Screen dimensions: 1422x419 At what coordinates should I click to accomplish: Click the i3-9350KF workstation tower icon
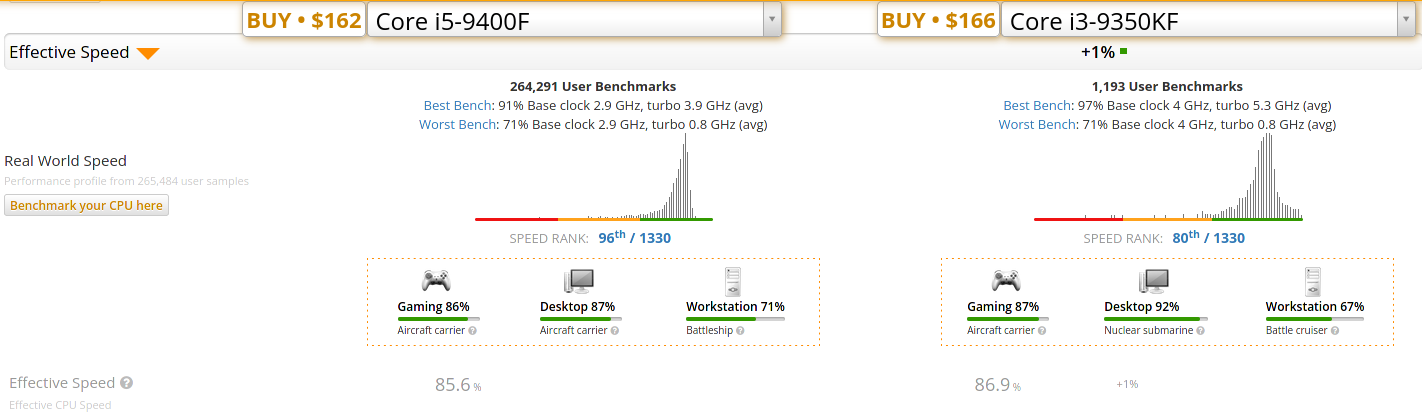tap(1313, 281)
